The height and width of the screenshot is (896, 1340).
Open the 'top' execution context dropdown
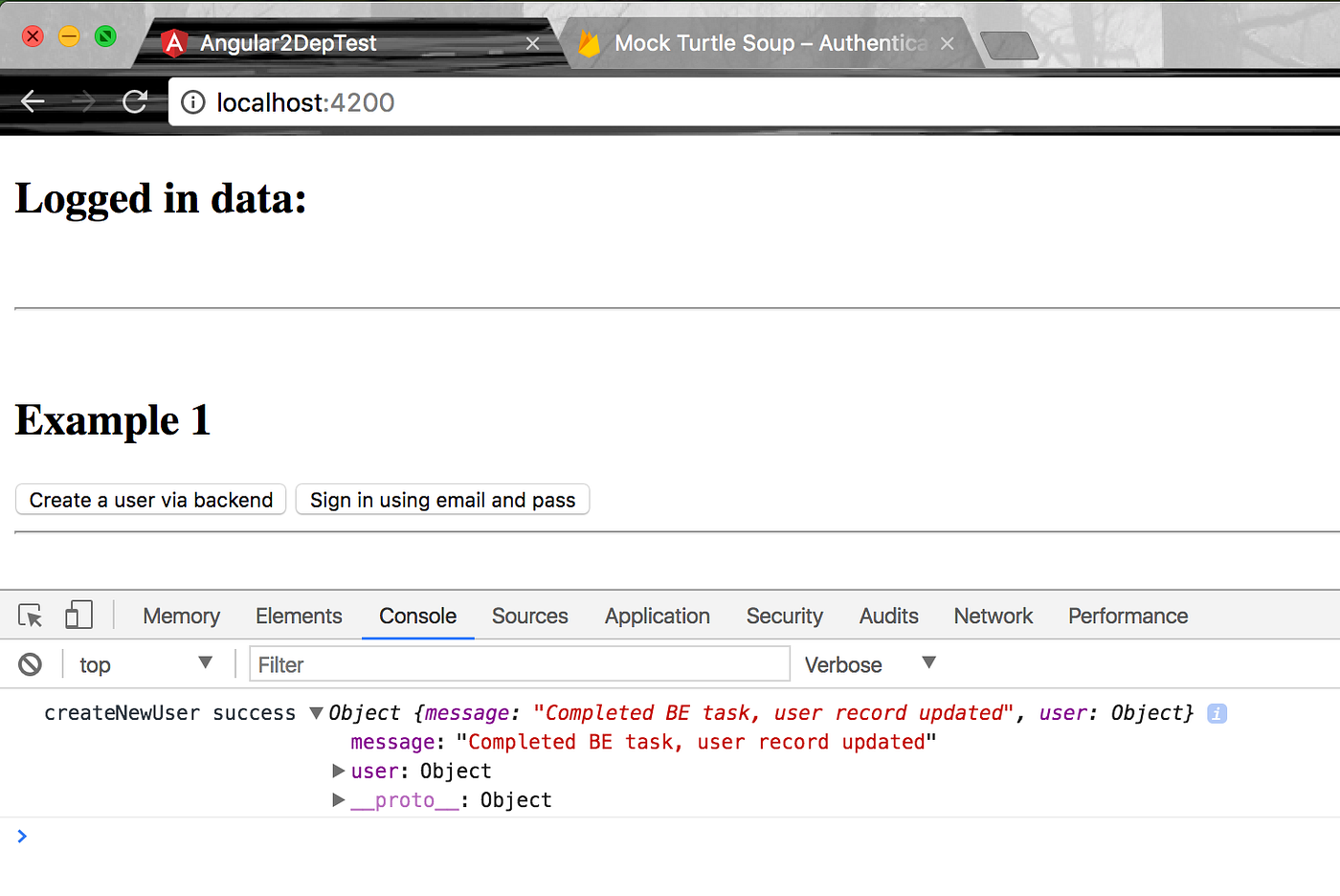pyautogui.click(x=145, y=664)
